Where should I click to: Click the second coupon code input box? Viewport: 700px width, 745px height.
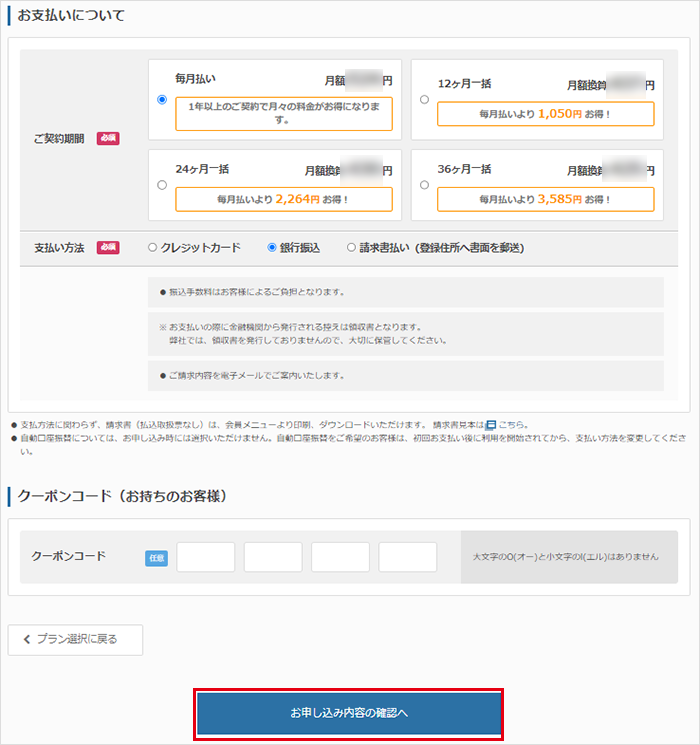pos(272,557)
